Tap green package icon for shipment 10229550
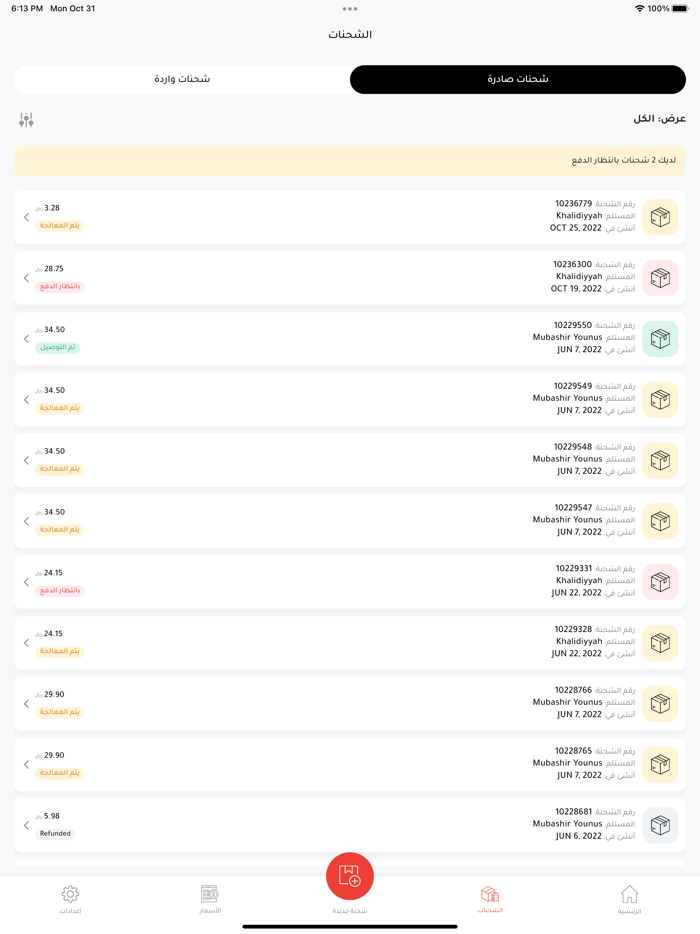The width and height of the screenshot is (700, 934). click(x=660, y=339)
